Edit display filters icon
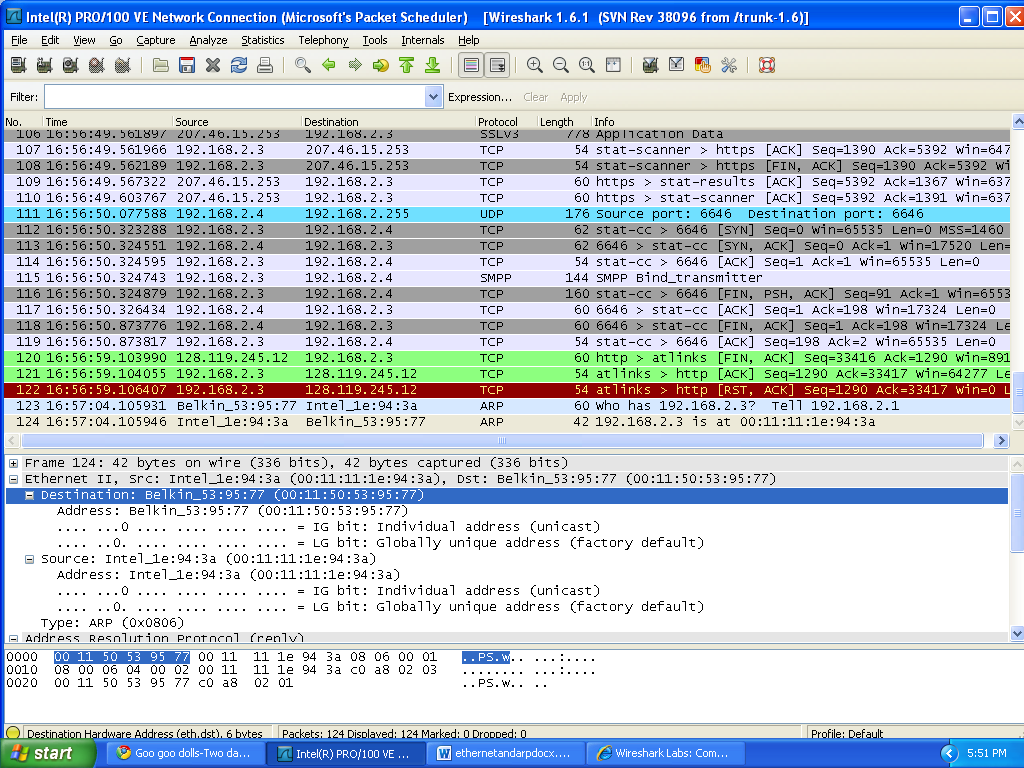1024x768 pixels. click(x=677, y=65)
